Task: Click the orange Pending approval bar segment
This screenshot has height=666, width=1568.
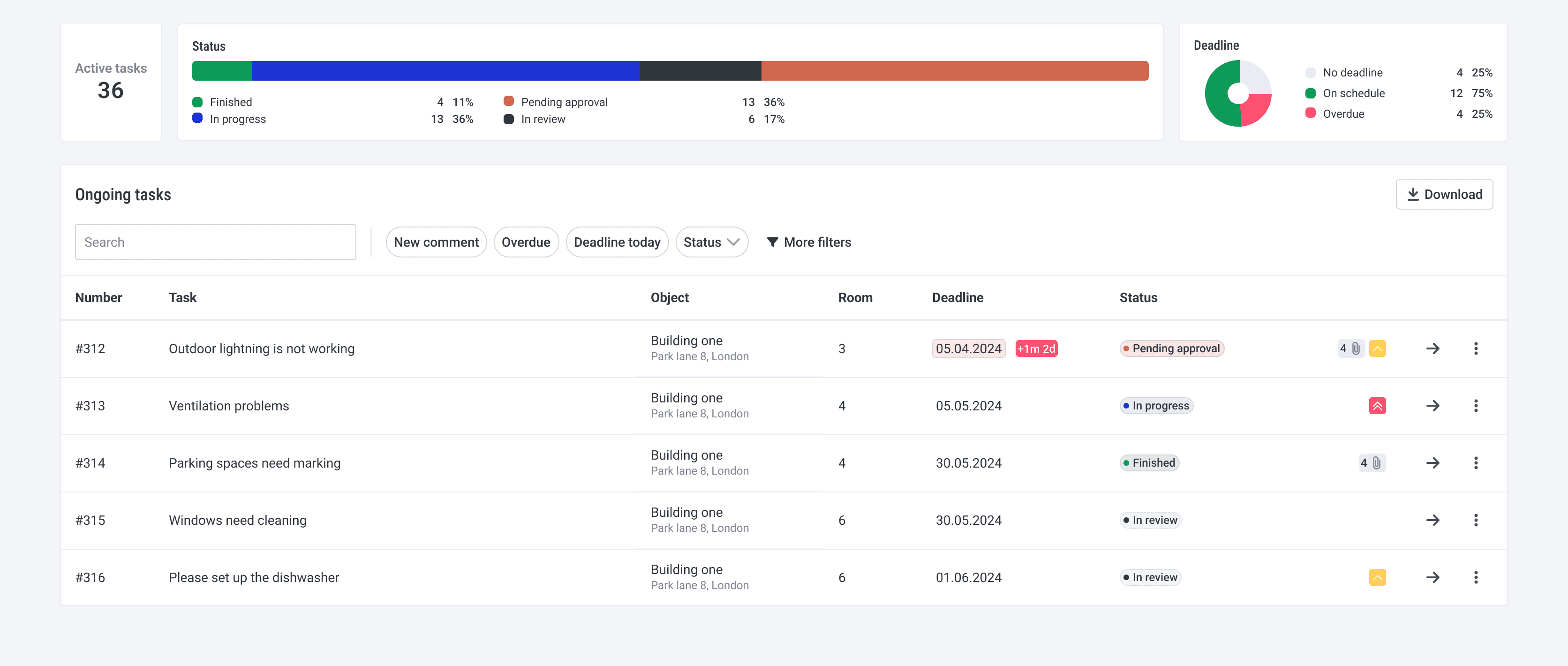Action: [x=954, y=71]
